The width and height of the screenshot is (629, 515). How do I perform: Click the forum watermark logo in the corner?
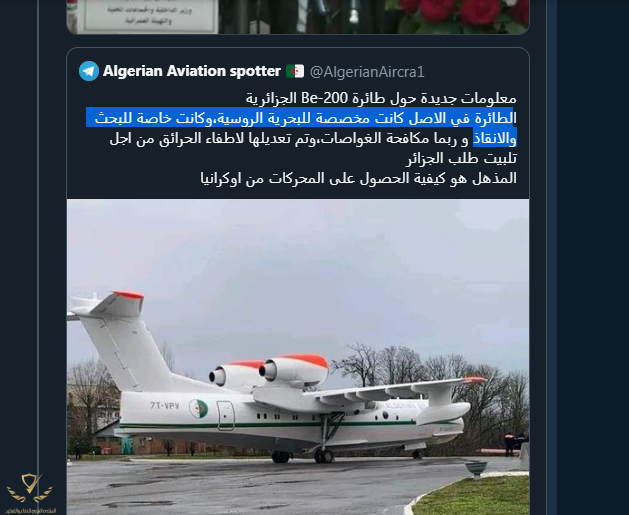29,493
